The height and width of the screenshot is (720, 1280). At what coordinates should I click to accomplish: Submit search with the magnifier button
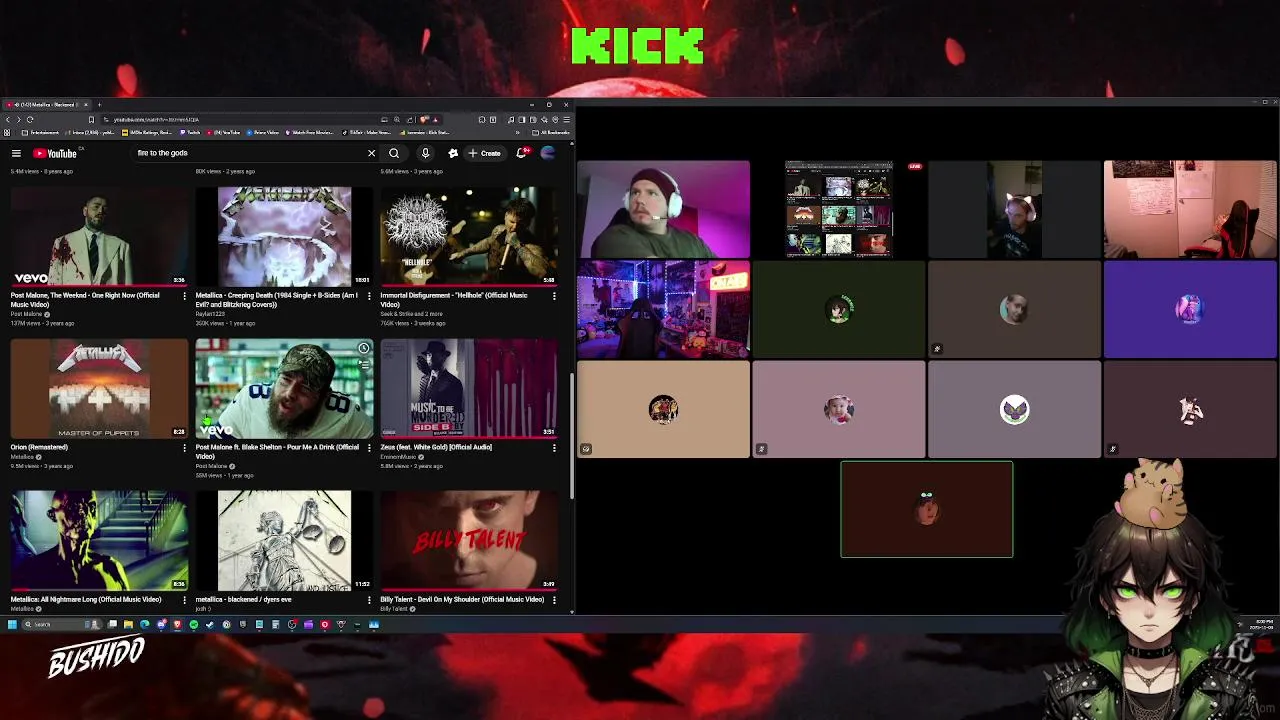(394, 153)
